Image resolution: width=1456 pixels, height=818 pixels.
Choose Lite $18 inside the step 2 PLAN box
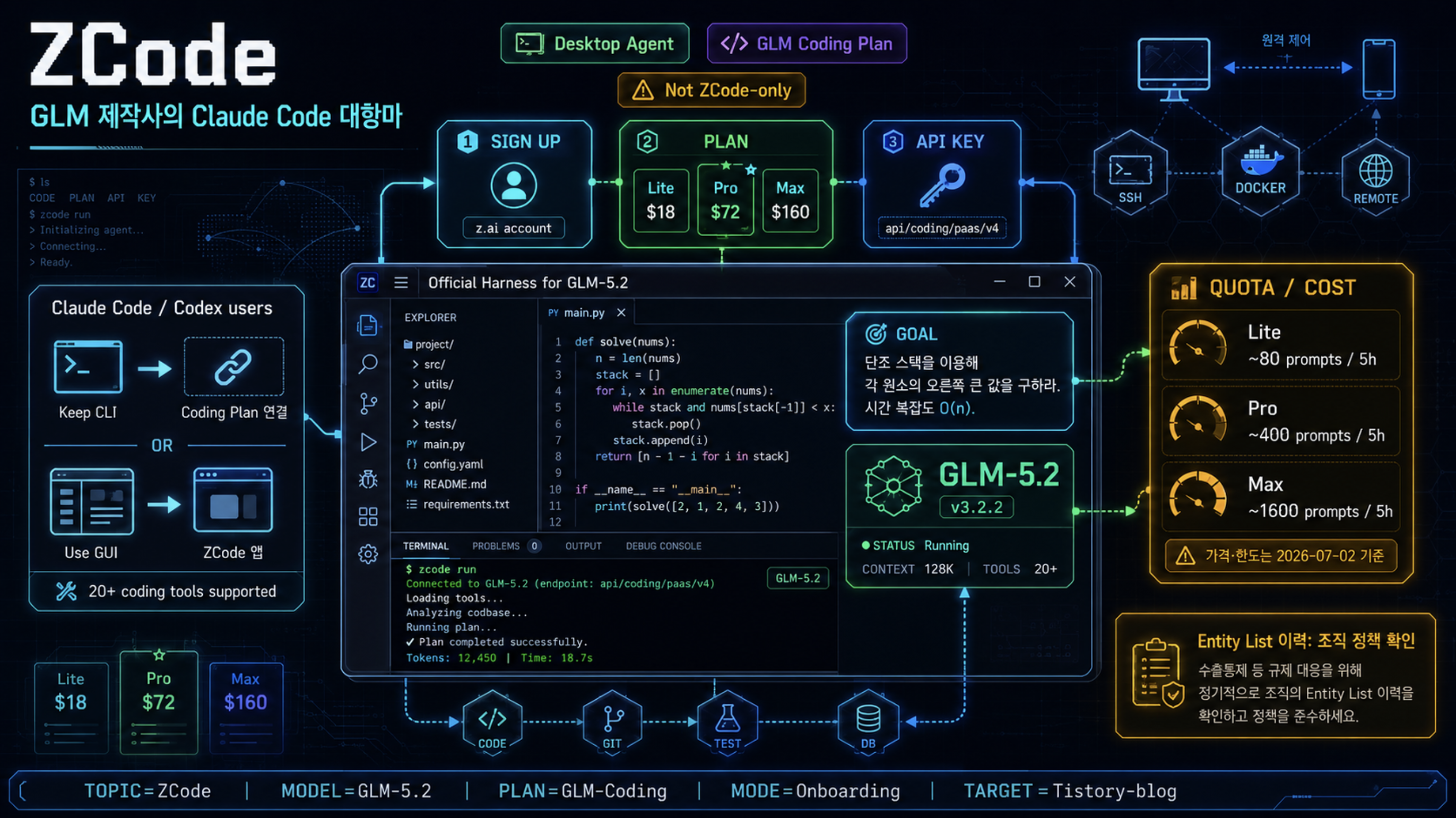[x=661, y=201]
